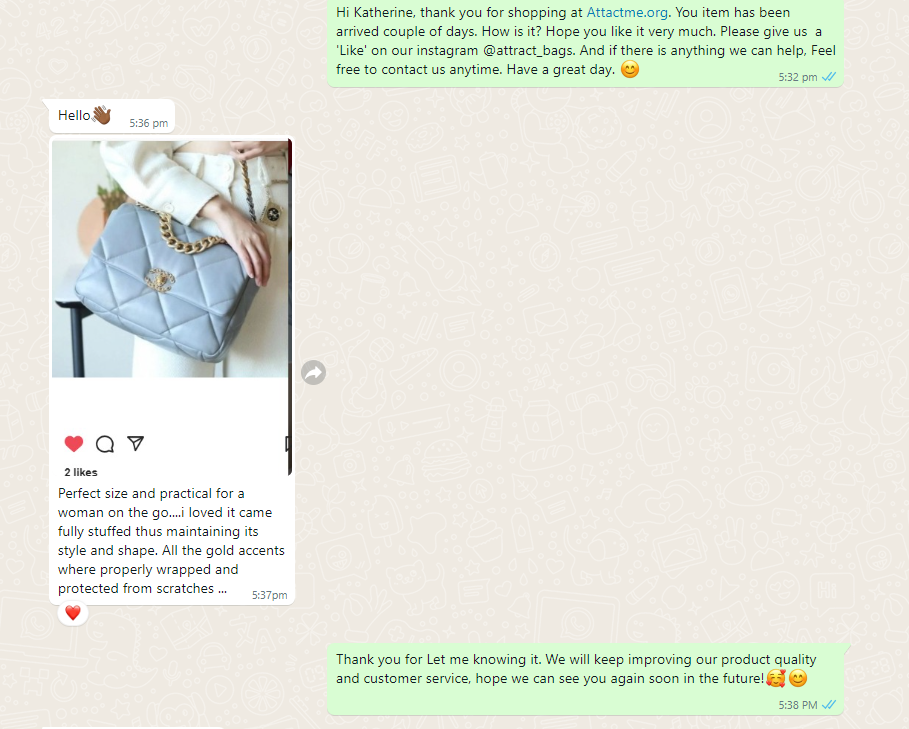This screenshot has height=729, width=909.
Task: Click the heart reaction below the image message
Action: 73,613
